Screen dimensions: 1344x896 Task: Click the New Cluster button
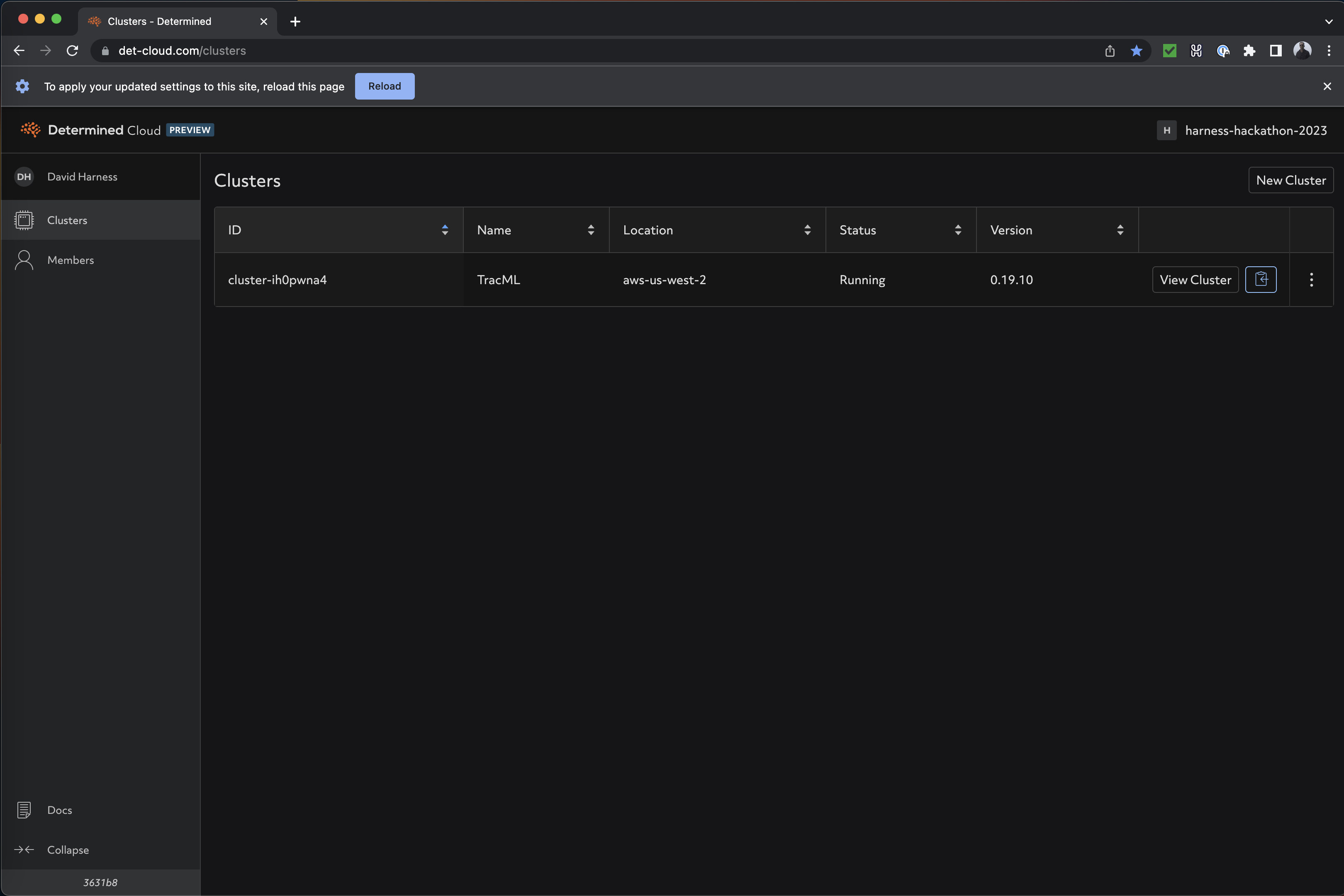click(x=1290, y=180)
